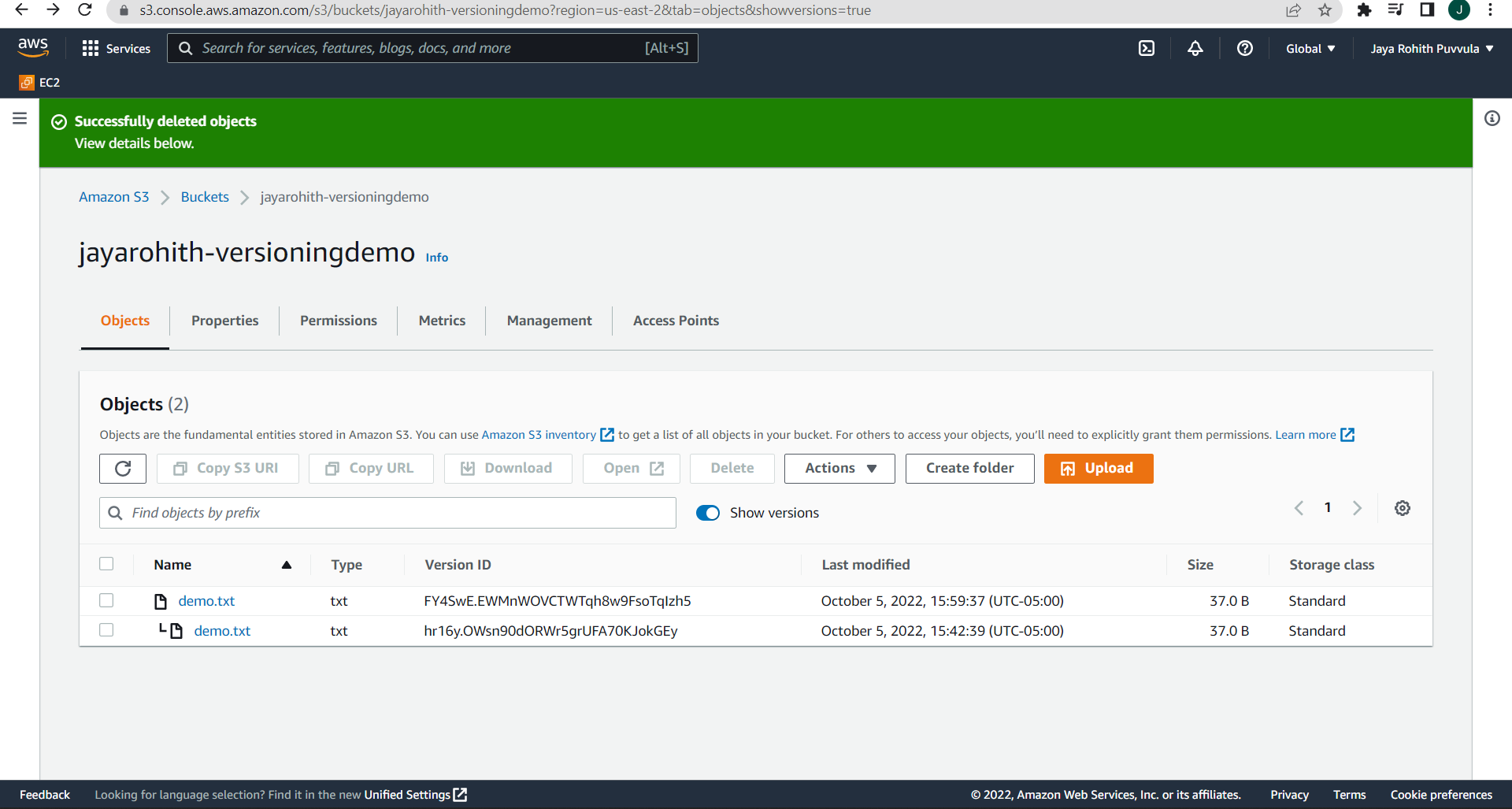Viewport: 1512px width, 809px height.
Task: Click the refresh objects icon
Action: (122, 468)
